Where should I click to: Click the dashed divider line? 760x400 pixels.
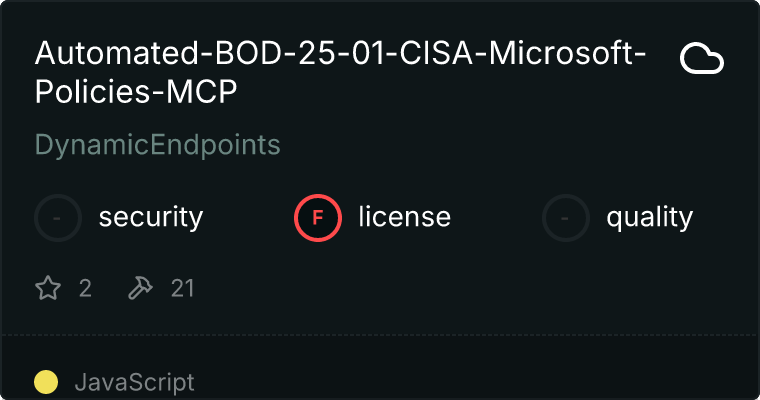tap(380, 335)
